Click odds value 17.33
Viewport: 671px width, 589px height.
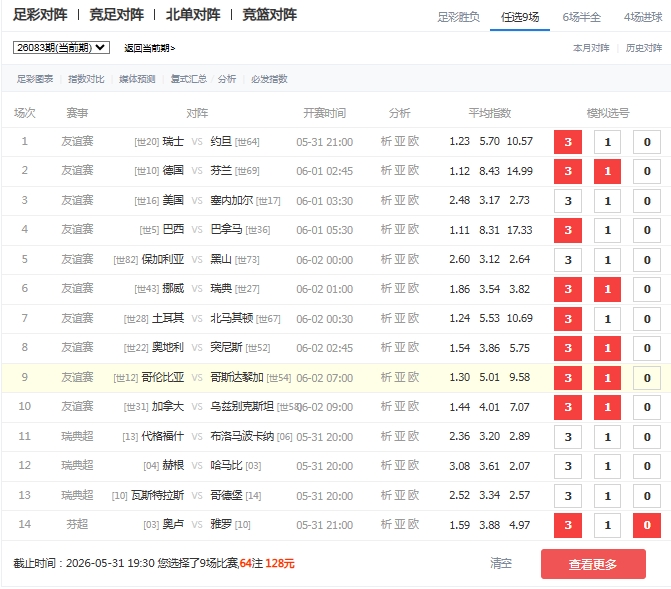coord(520,230)
